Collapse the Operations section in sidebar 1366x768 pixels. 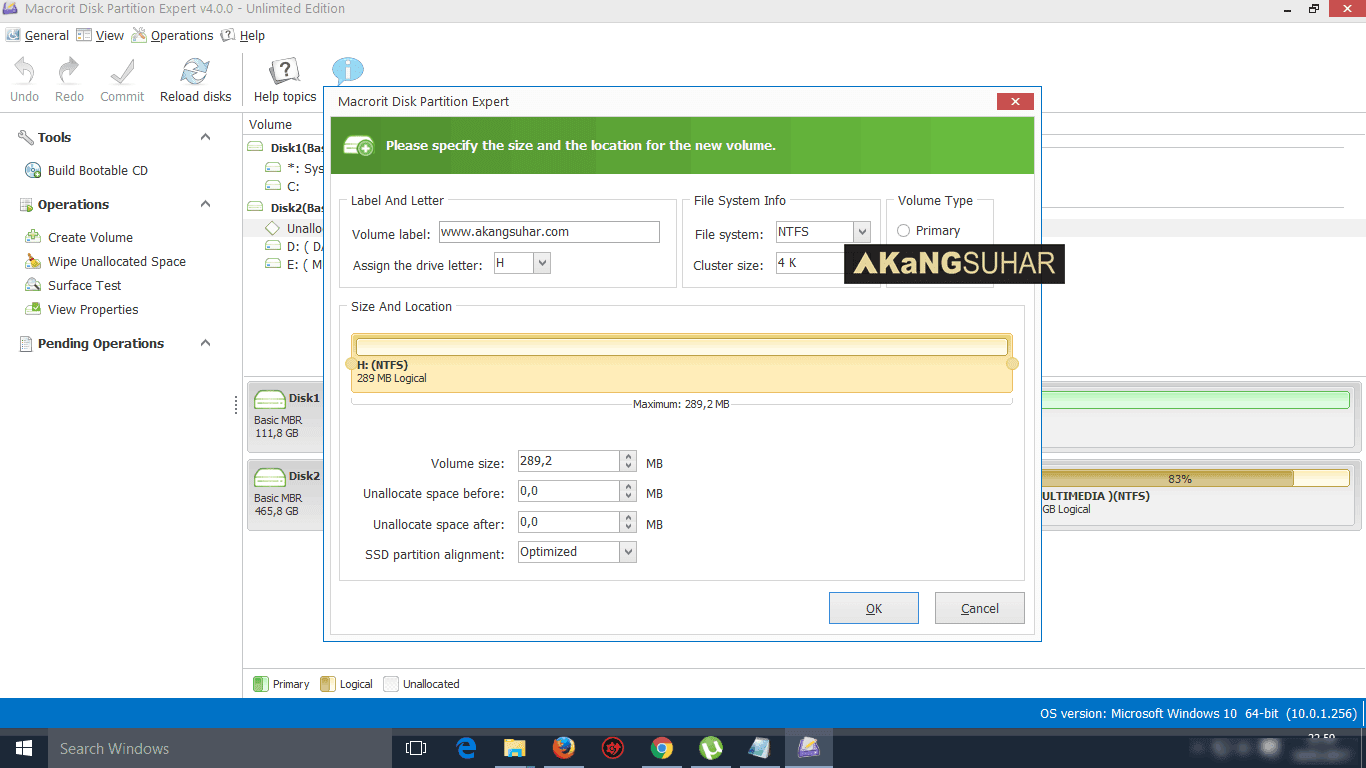tap(206, 204)
